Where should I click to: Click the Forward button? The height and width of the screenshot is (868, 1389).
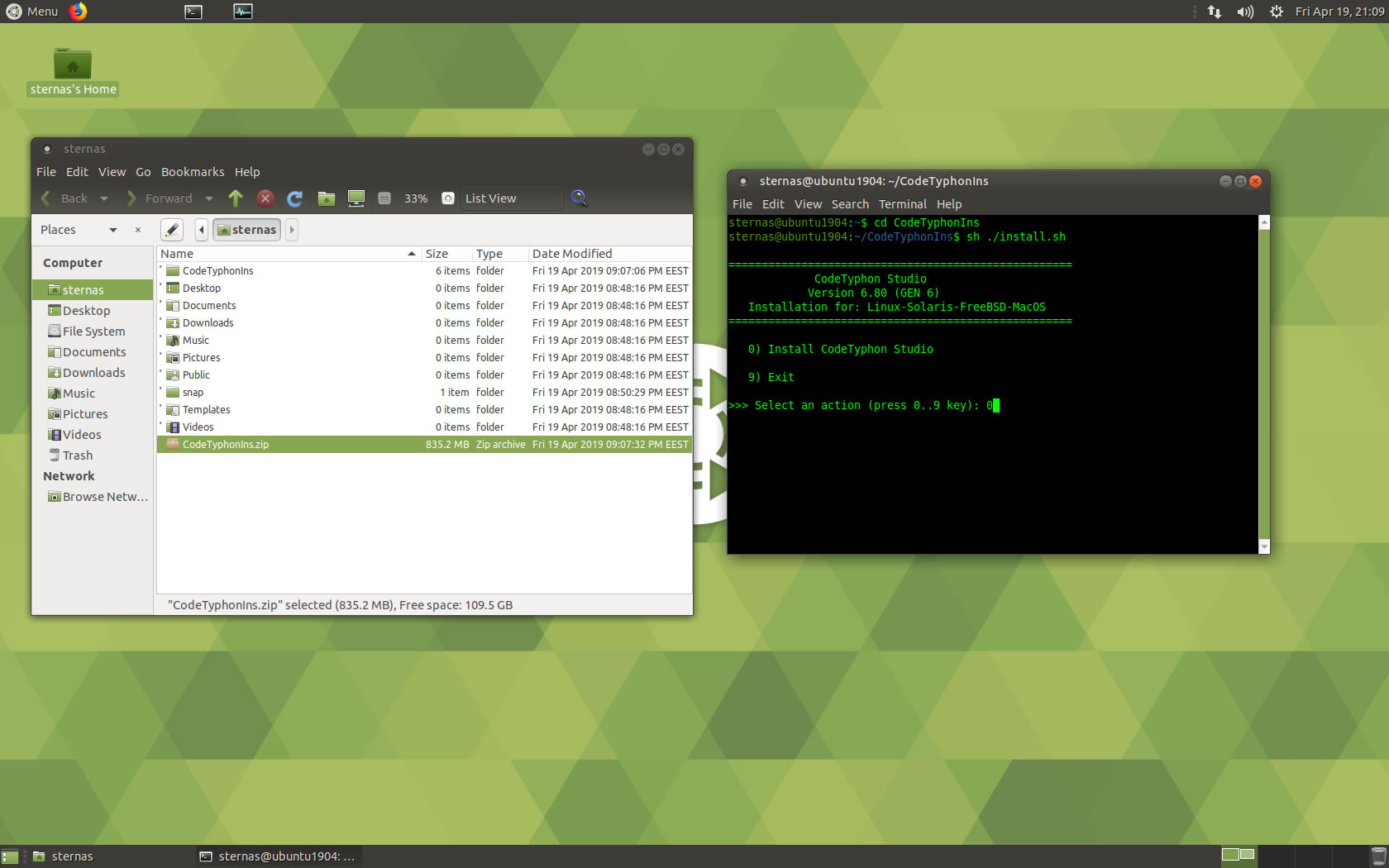159,198
